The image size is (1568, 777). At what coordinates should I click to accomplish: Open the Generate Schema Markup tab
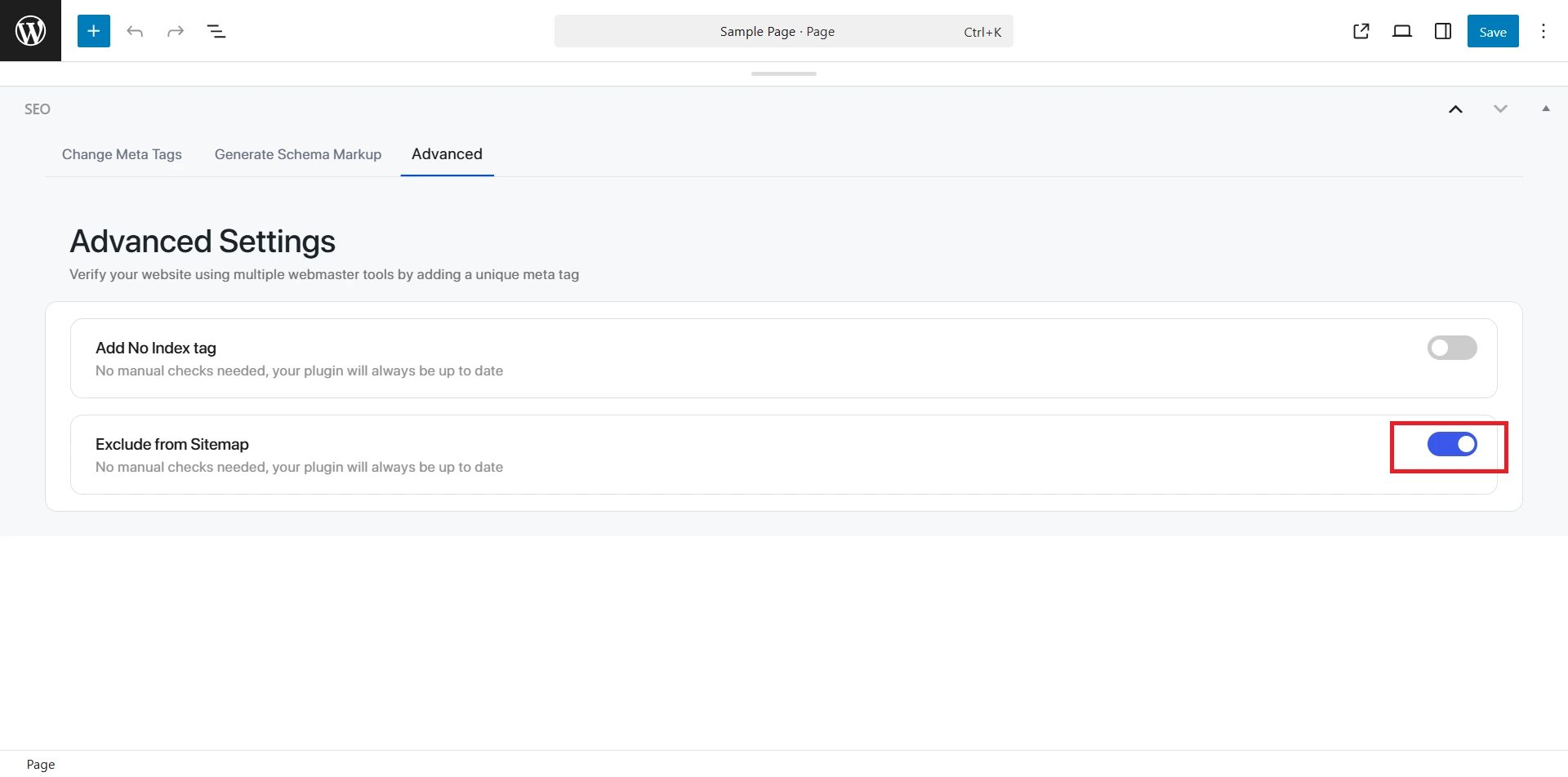(x=297, y=154)
